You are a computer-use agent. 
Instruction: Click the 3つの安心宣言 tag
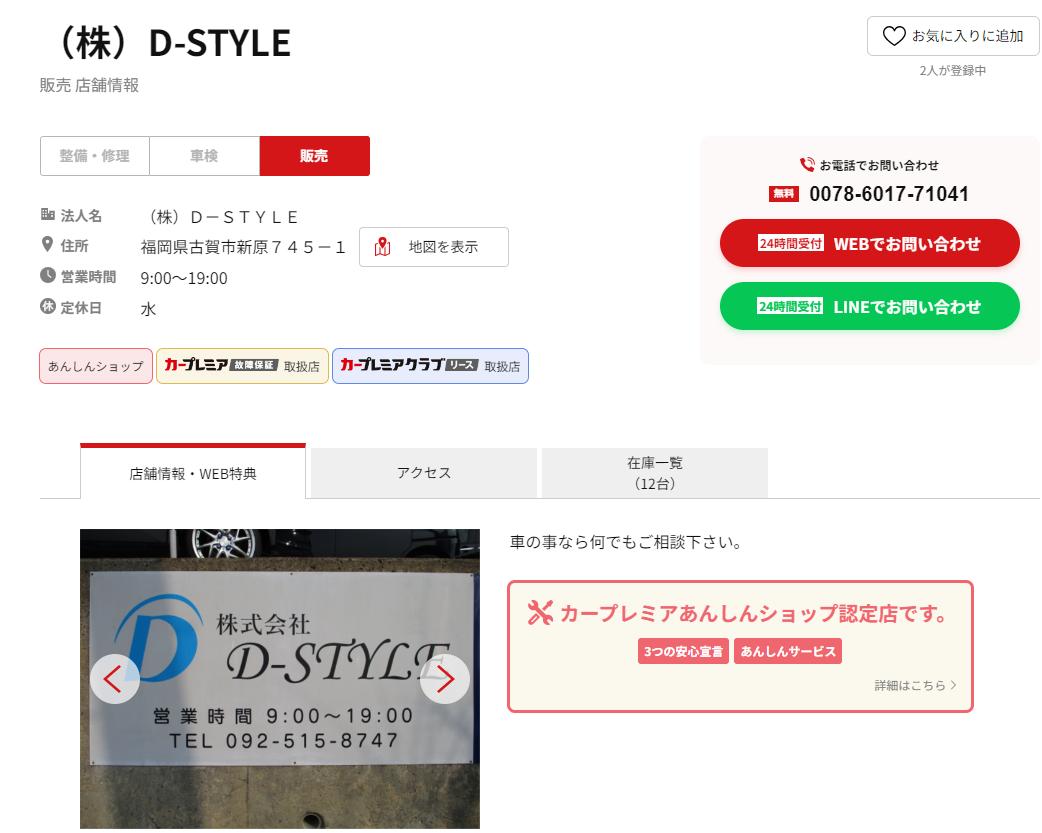coord(683,652)
